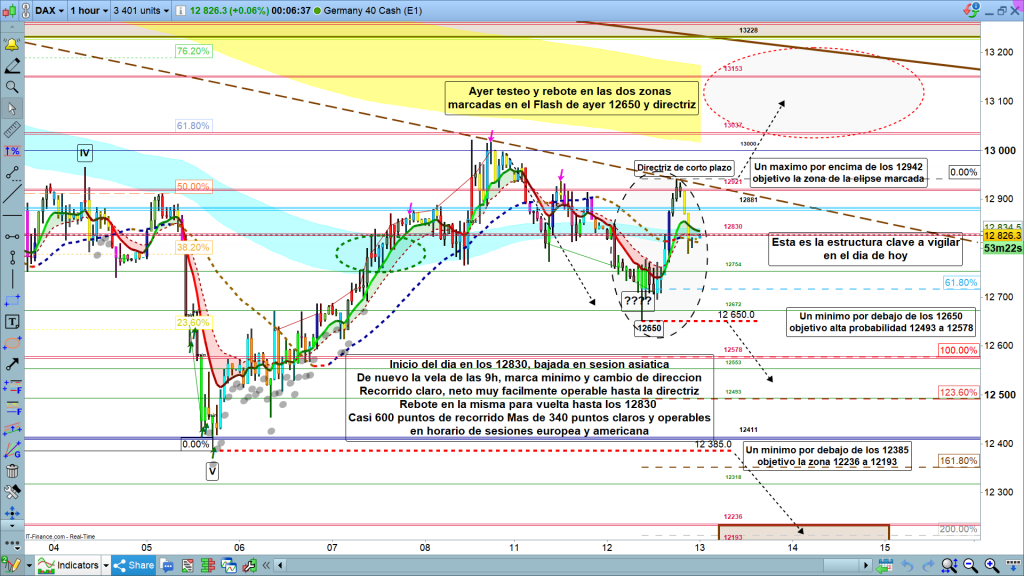
Task: Select the text annotation tool
Action: [12, 322]
